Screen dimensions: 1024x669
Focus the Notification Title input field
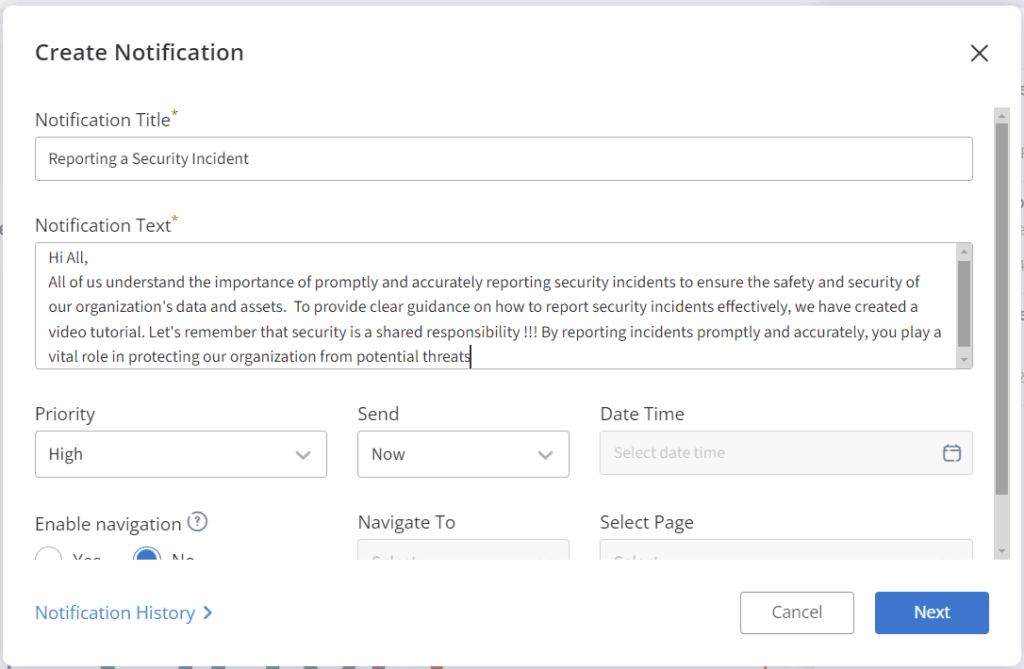point(503,159)
